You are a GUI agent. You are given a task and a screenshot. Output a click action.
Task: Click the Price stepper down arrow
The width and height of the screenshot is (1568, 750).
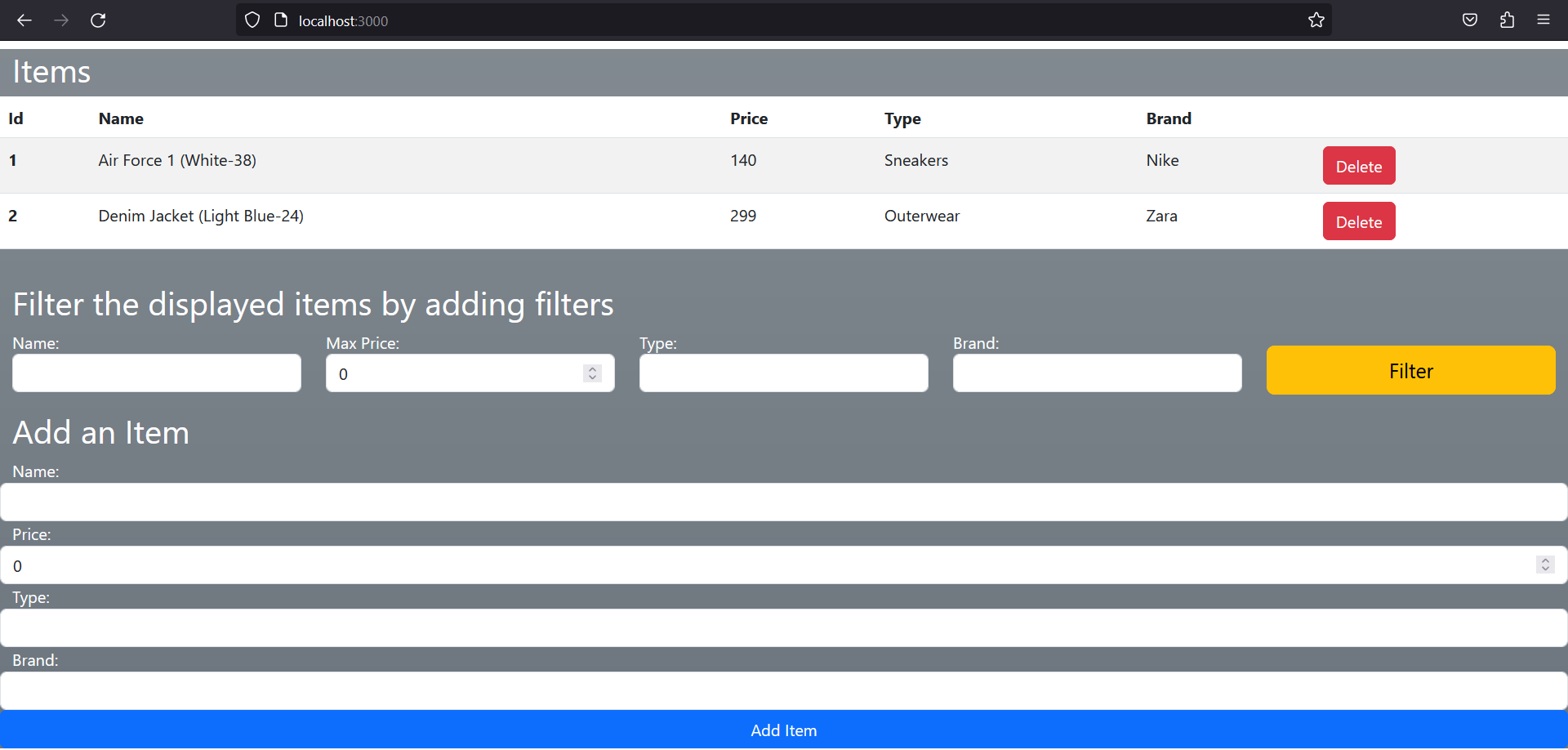click(x=1546, y=569)
